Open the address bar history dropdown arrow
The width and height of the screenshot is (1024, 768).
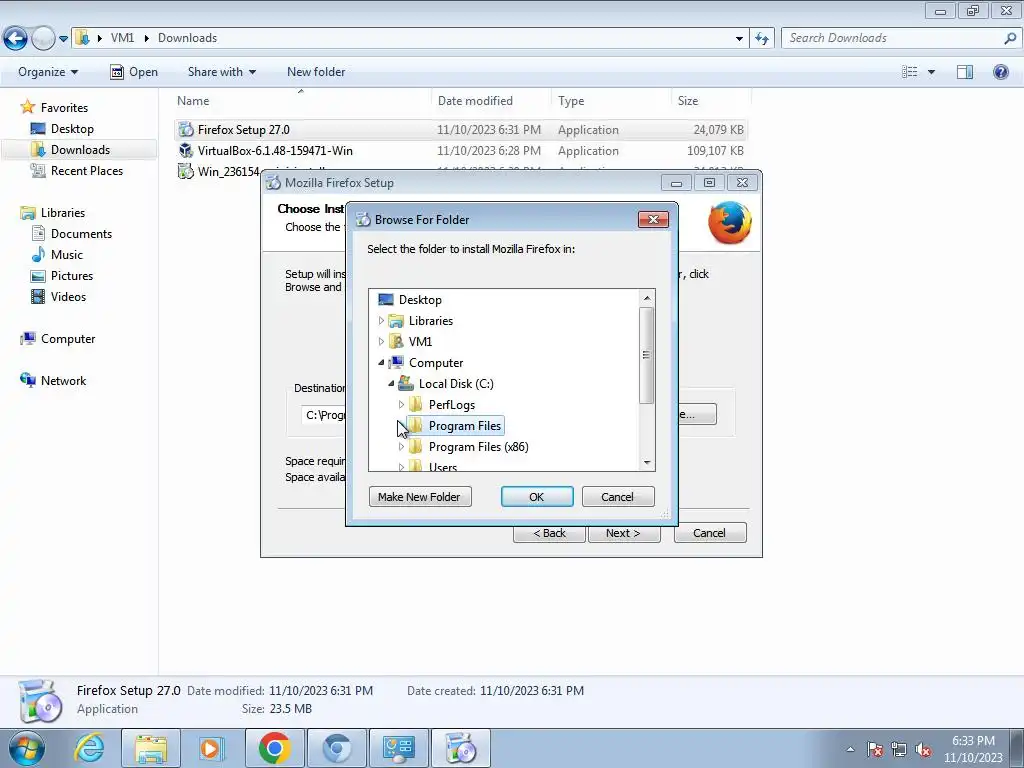tap(739, 39)
